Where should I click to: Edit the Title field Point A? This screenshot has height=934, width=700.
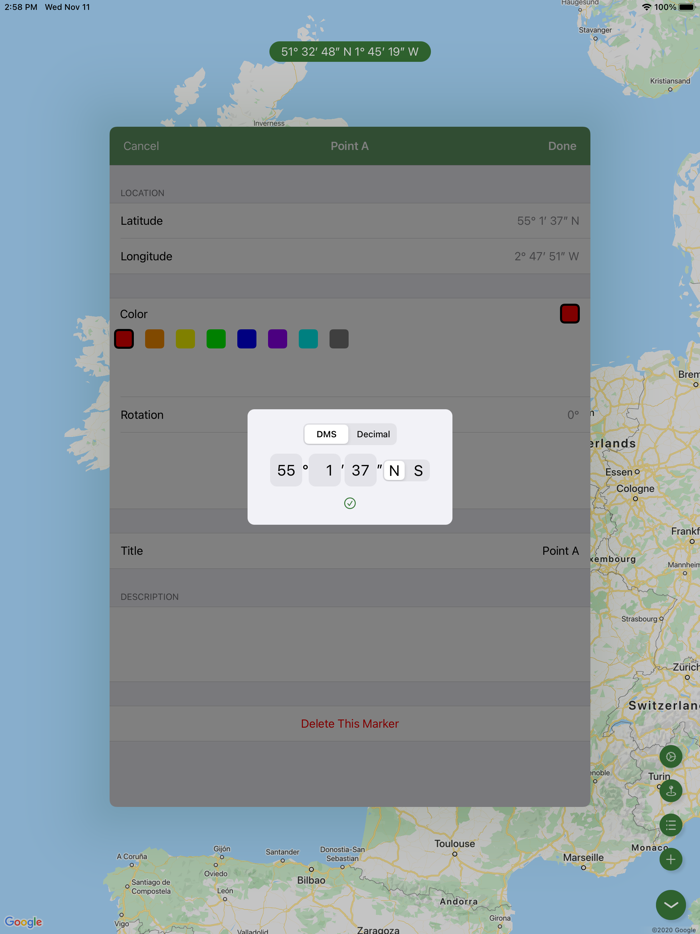pyautogui.click(x=350, y=551)
